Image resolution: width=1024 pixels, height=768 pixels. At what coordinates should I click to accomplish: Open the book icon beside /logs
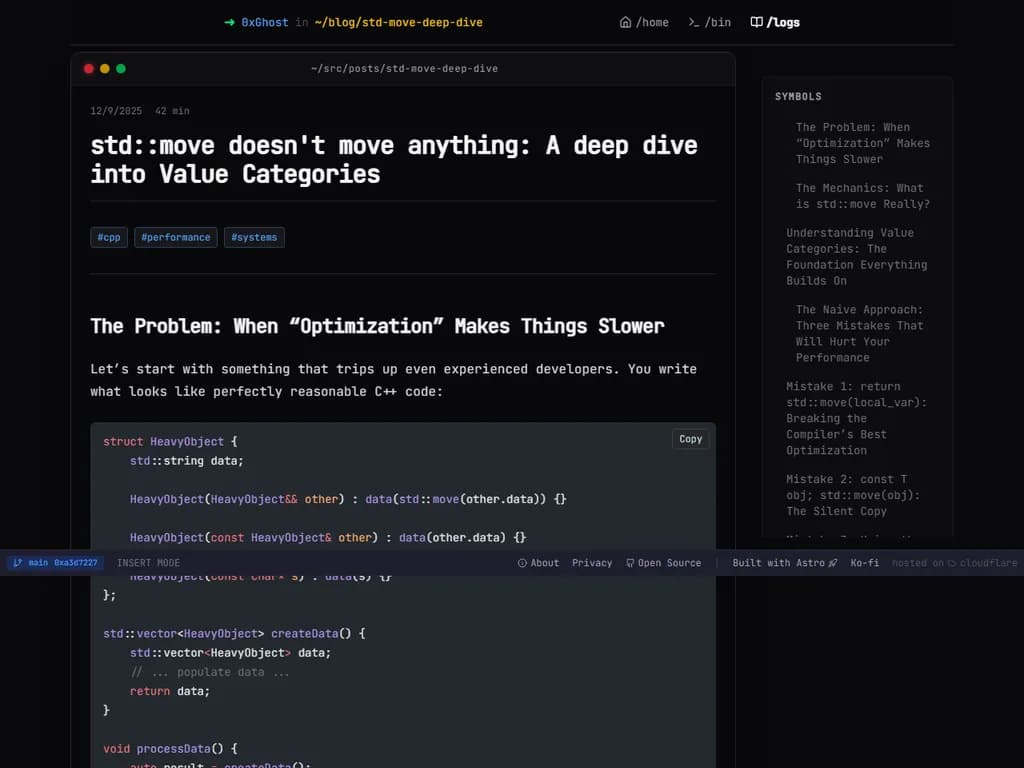[x=758, y=22]
